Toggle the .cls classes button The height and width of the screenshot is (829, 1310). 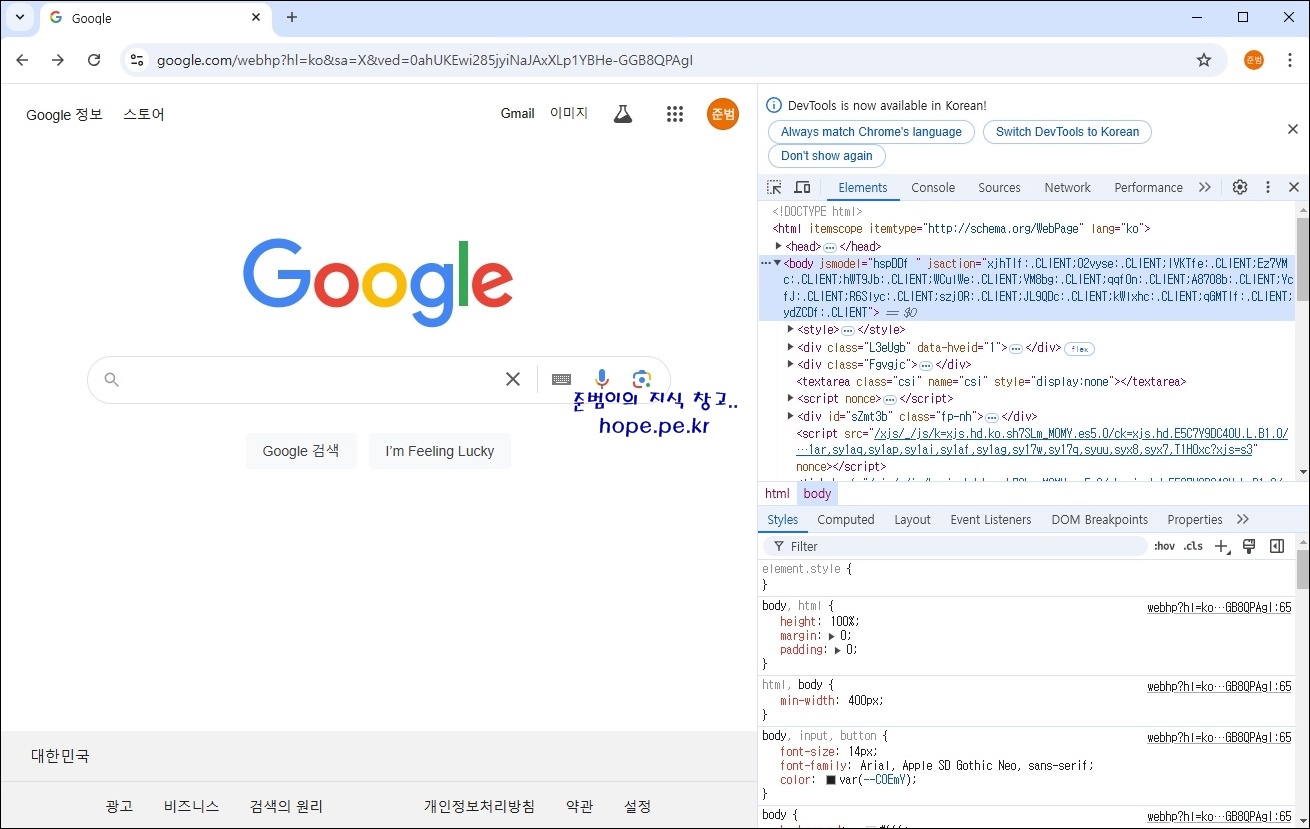pos(1193,546)
